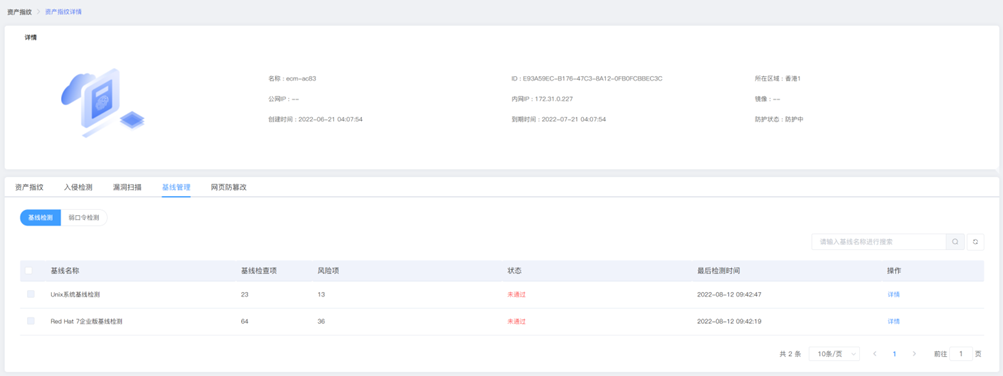Click the risk item count 13
The width and height of the screenshot is (1003, 376).
[321, 295]
